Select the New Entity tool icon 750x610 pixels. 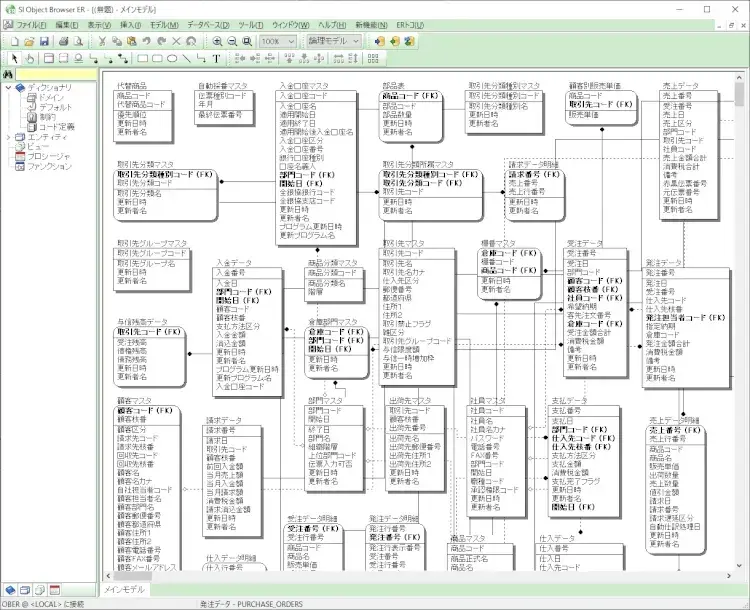point(48,59)
